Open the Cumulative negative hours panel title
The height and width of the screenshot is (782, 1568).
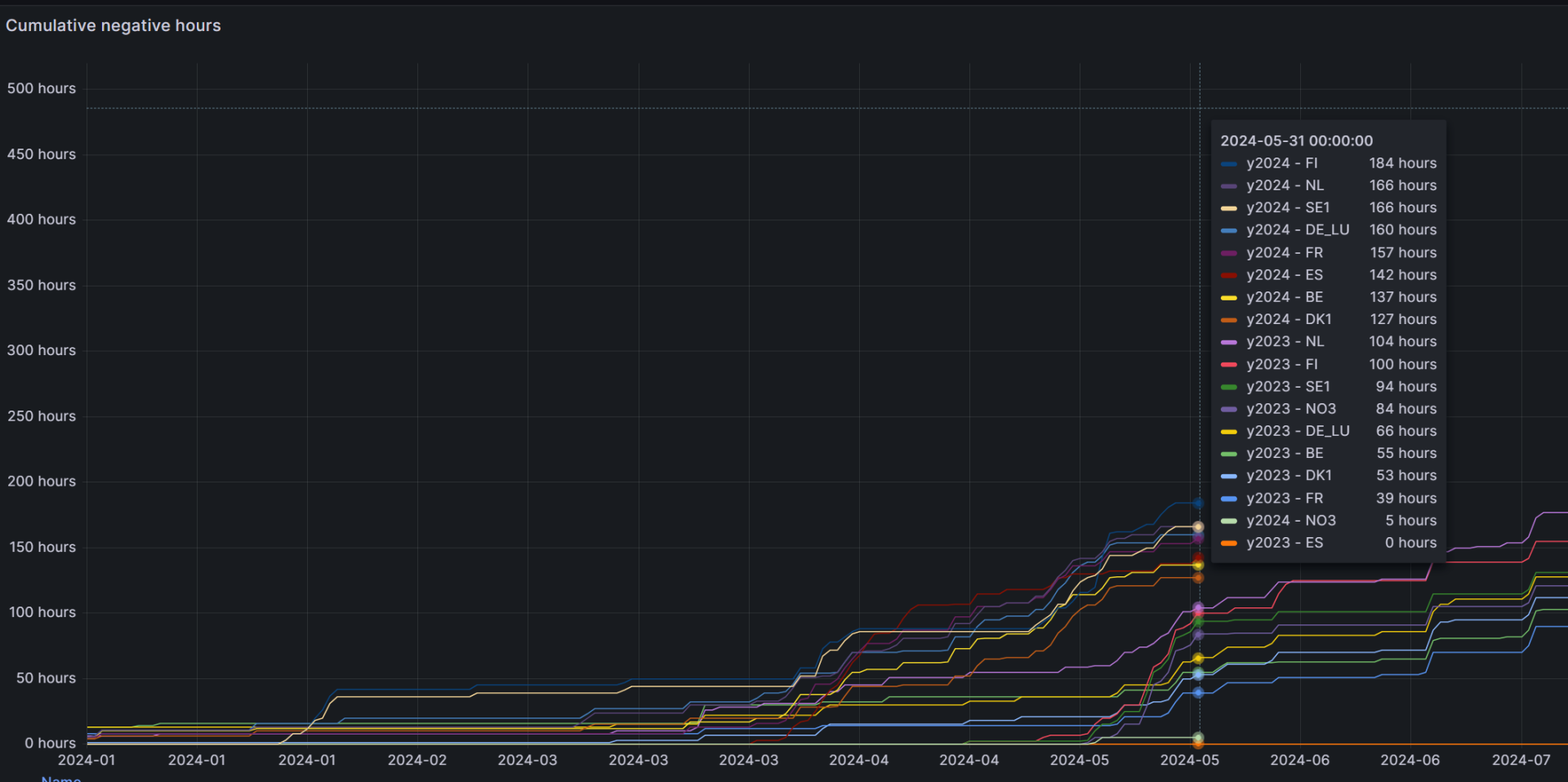(x=114, y=25)
